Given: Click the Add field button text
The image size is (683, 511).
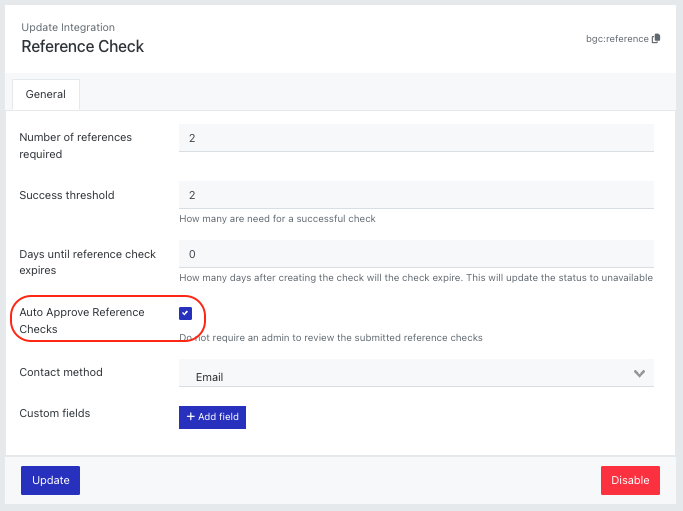Looking at the screenshot, I should [218, 416].
